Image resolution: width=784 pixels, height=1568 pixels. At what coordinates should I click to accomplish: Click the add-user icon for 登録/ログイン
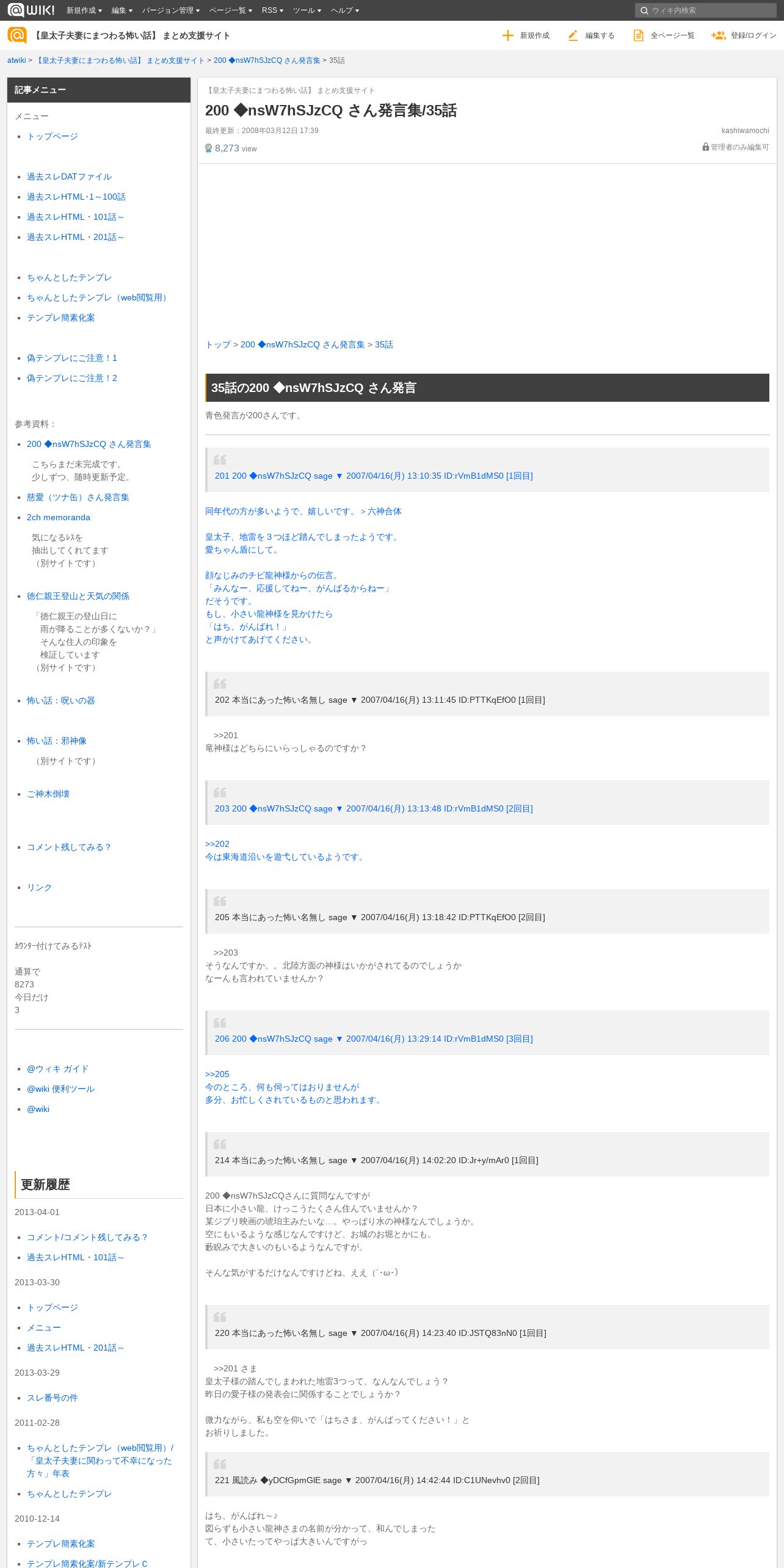click(718, 35)
